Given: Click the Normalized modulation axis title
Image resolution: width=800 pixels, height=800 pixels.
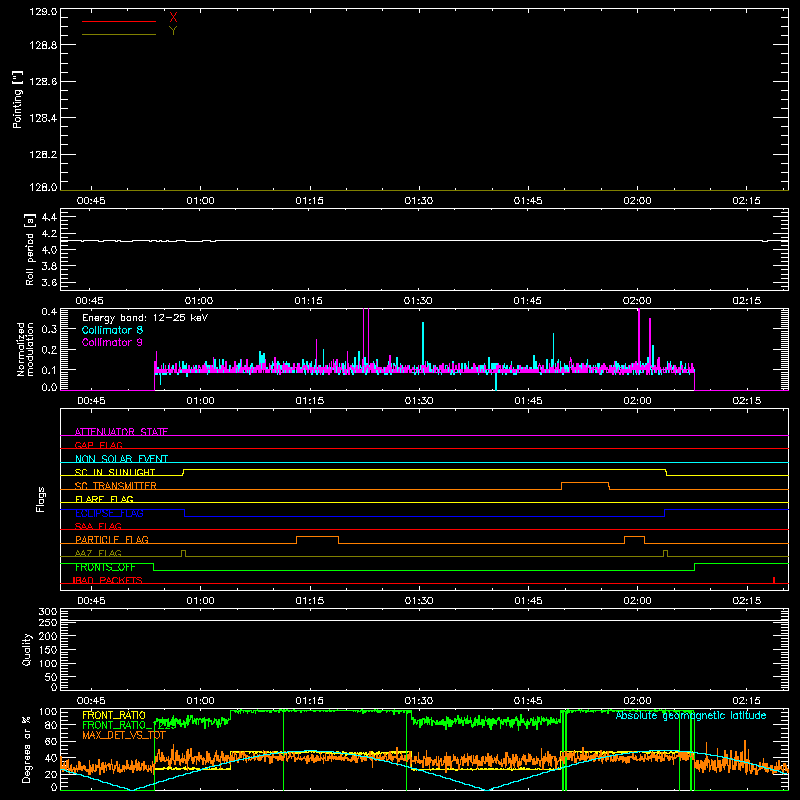Looking at the screenshot, I should pyautogui.click(x=25, y=349).
